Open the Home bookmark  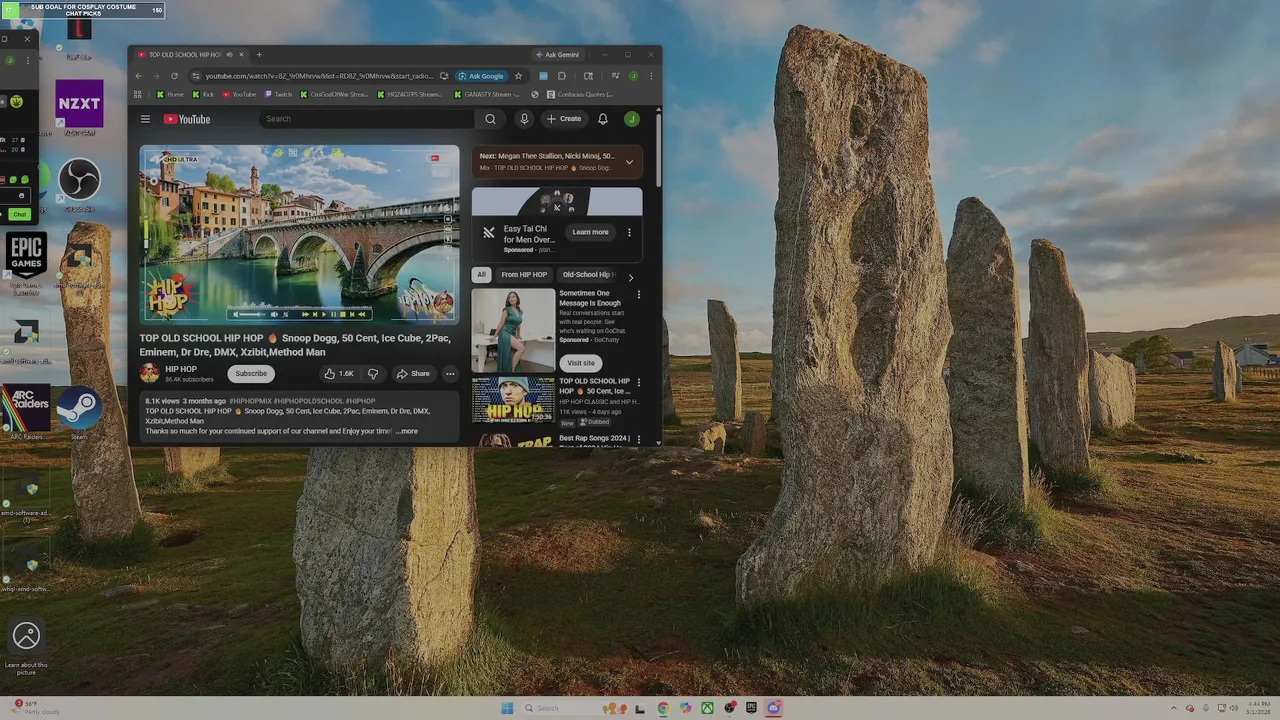170,95
